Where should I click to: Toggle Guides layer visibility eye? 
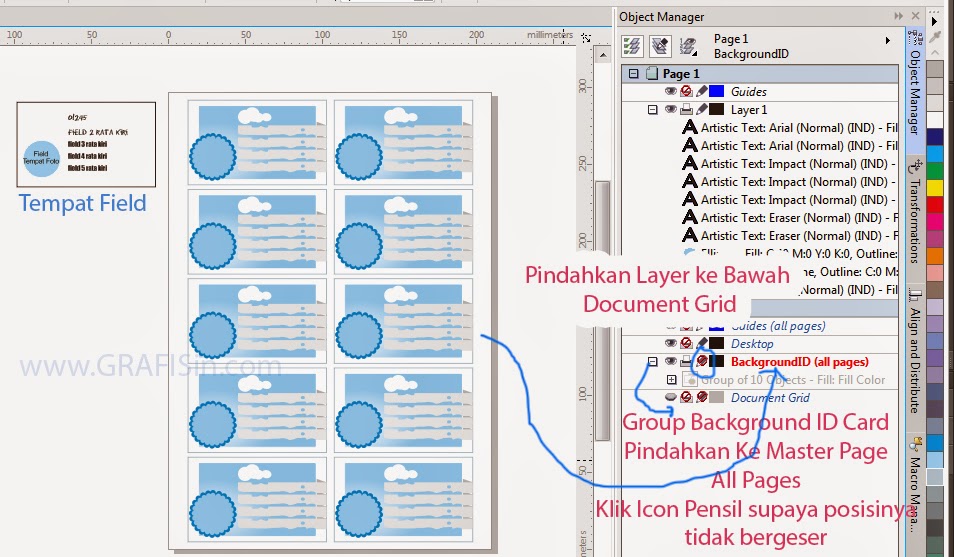coord(670,91)
